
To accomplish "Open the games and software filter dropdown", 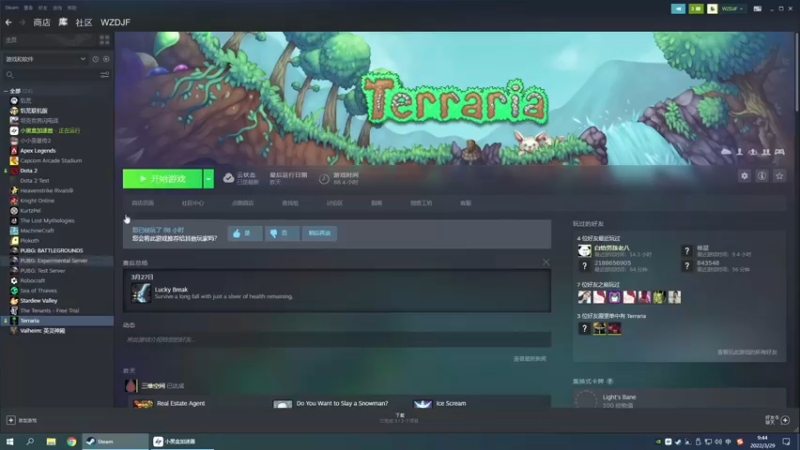I will (45, 59).
